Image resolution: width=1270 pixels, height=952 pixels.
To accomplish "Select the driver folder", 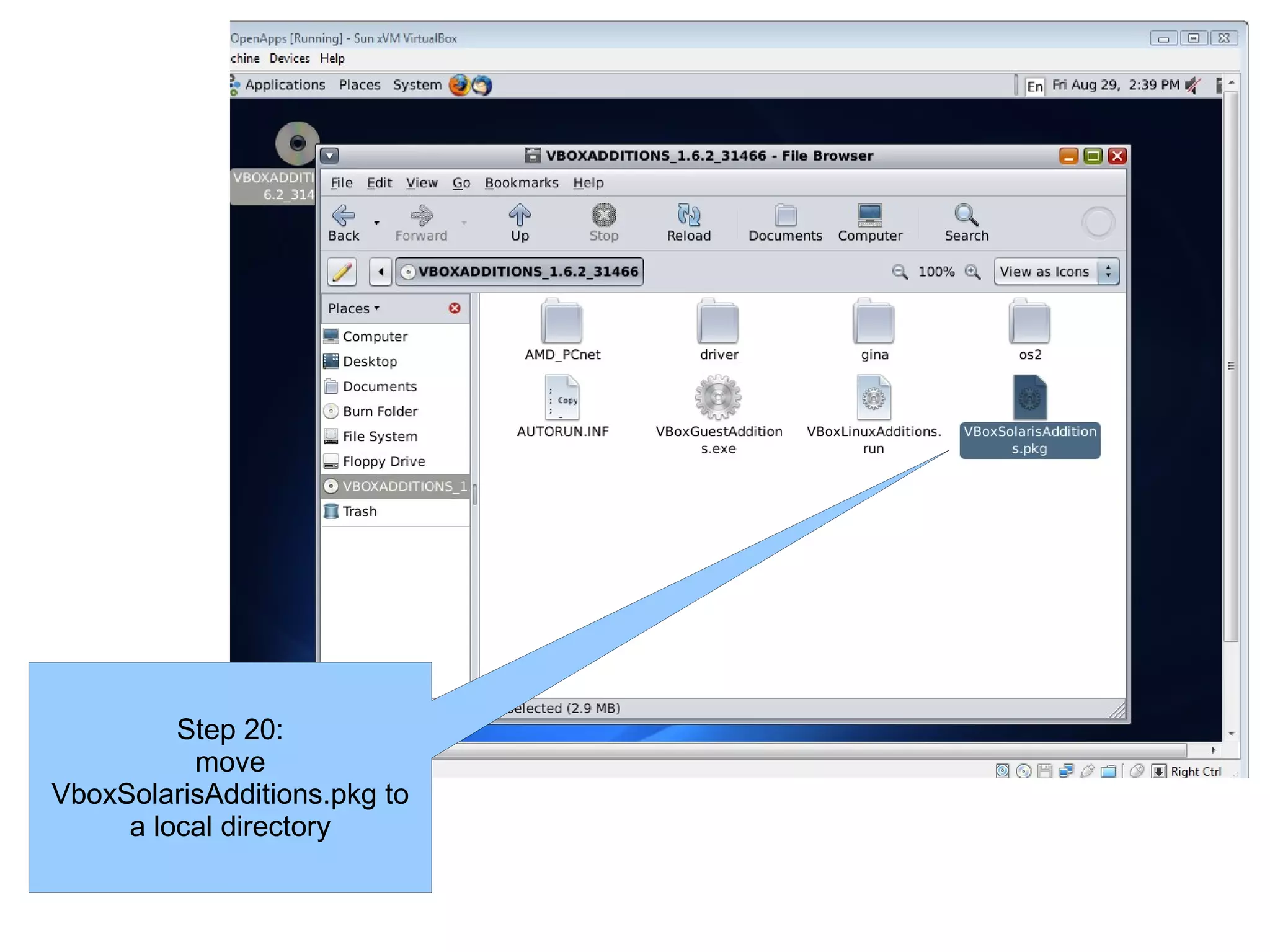I will [x=718, y=330].
